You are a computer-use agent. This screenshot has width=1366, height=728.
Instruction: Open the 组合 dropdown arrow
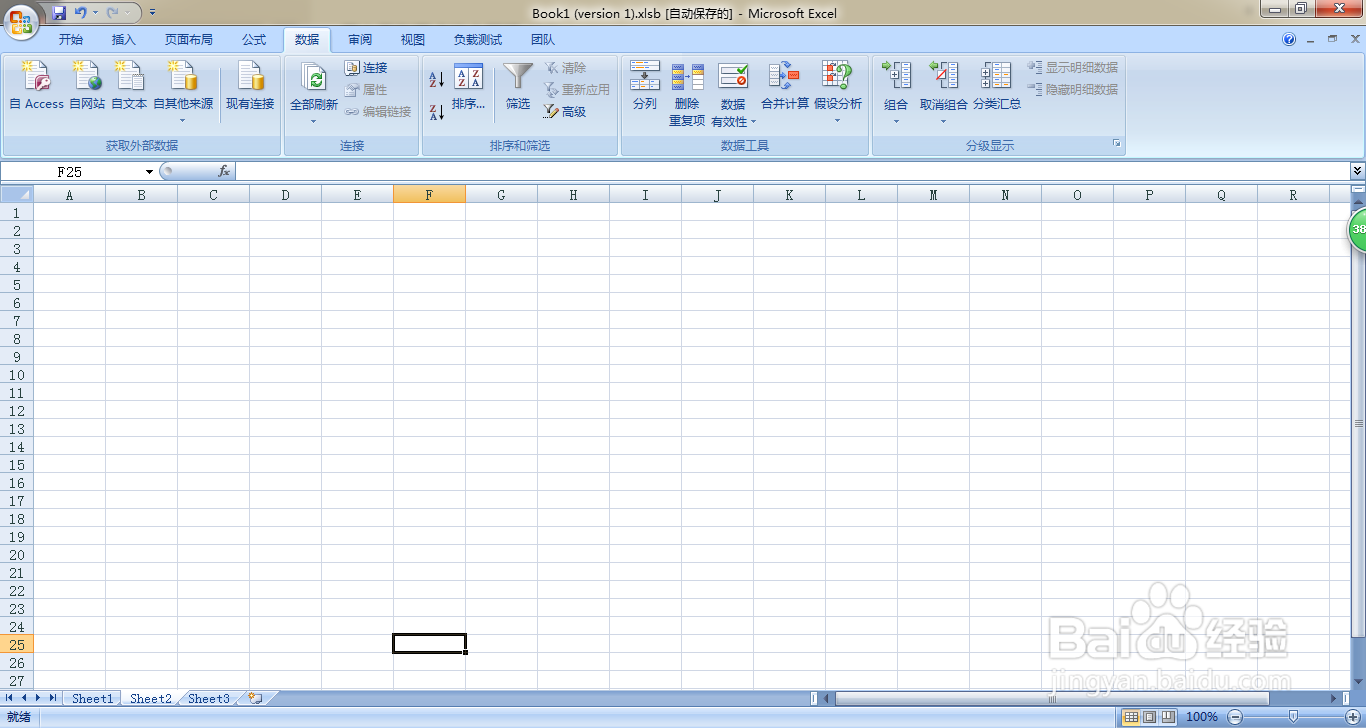[x=896, y=121]
